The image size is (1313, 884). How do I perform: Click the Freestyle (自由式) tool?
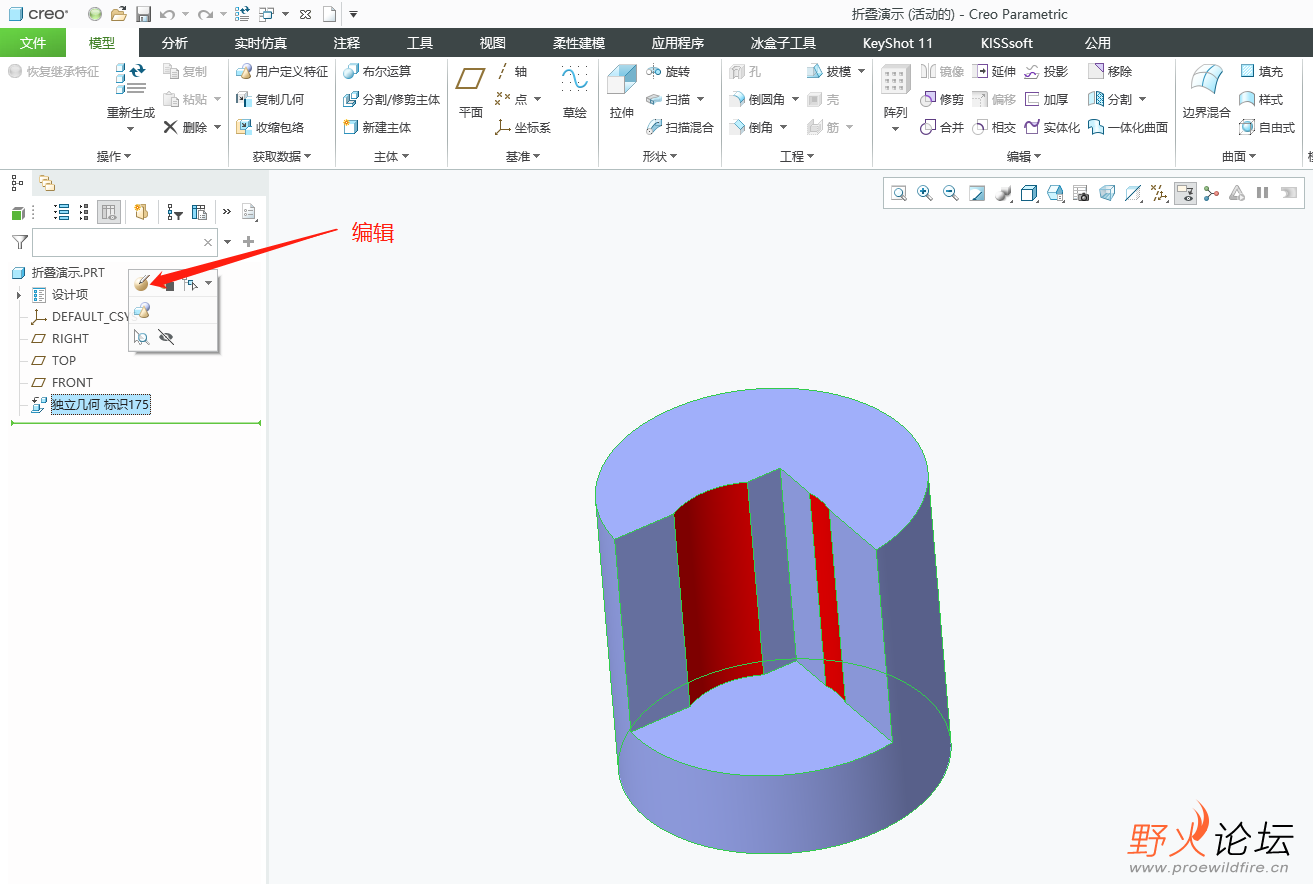click(x=1267, y=128)
